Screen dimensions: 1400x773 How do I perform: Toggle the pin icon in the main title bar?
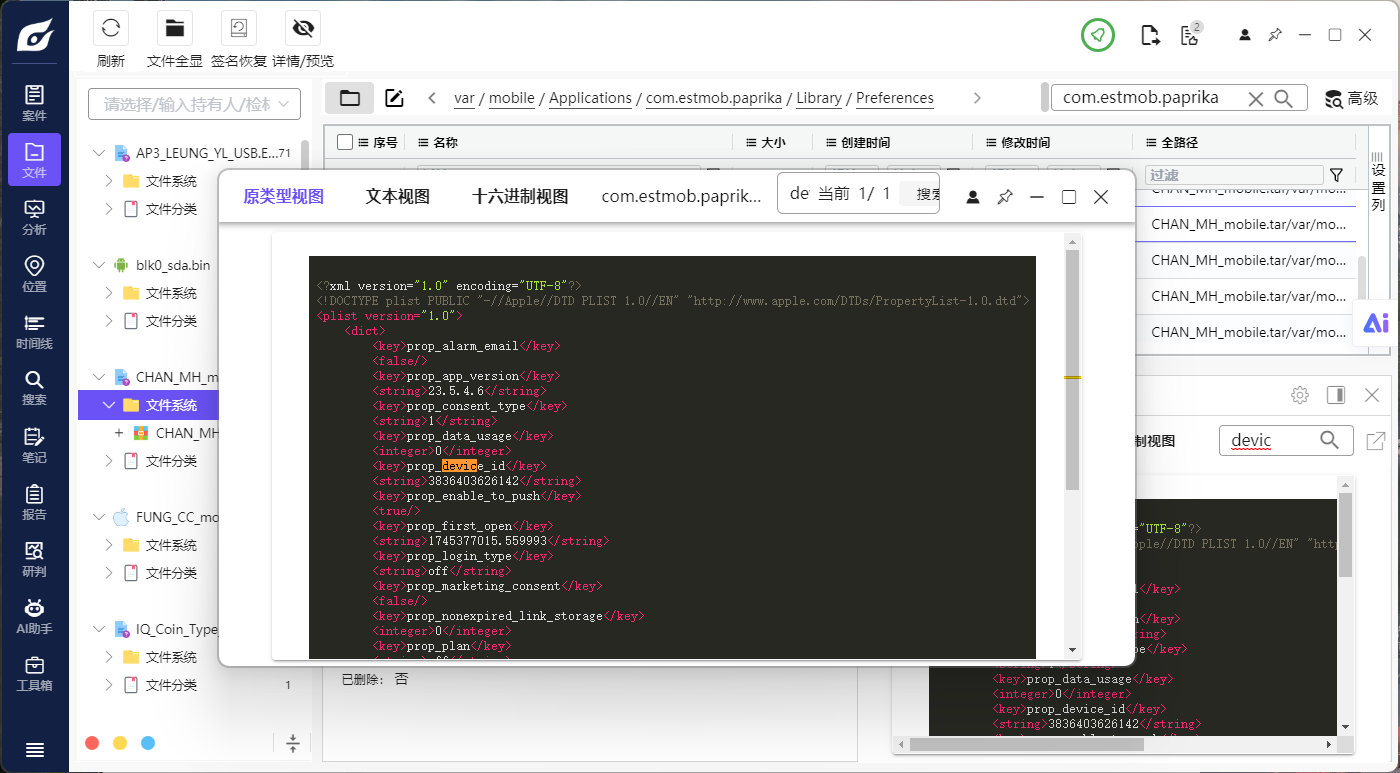click(x=1275, y=35)
